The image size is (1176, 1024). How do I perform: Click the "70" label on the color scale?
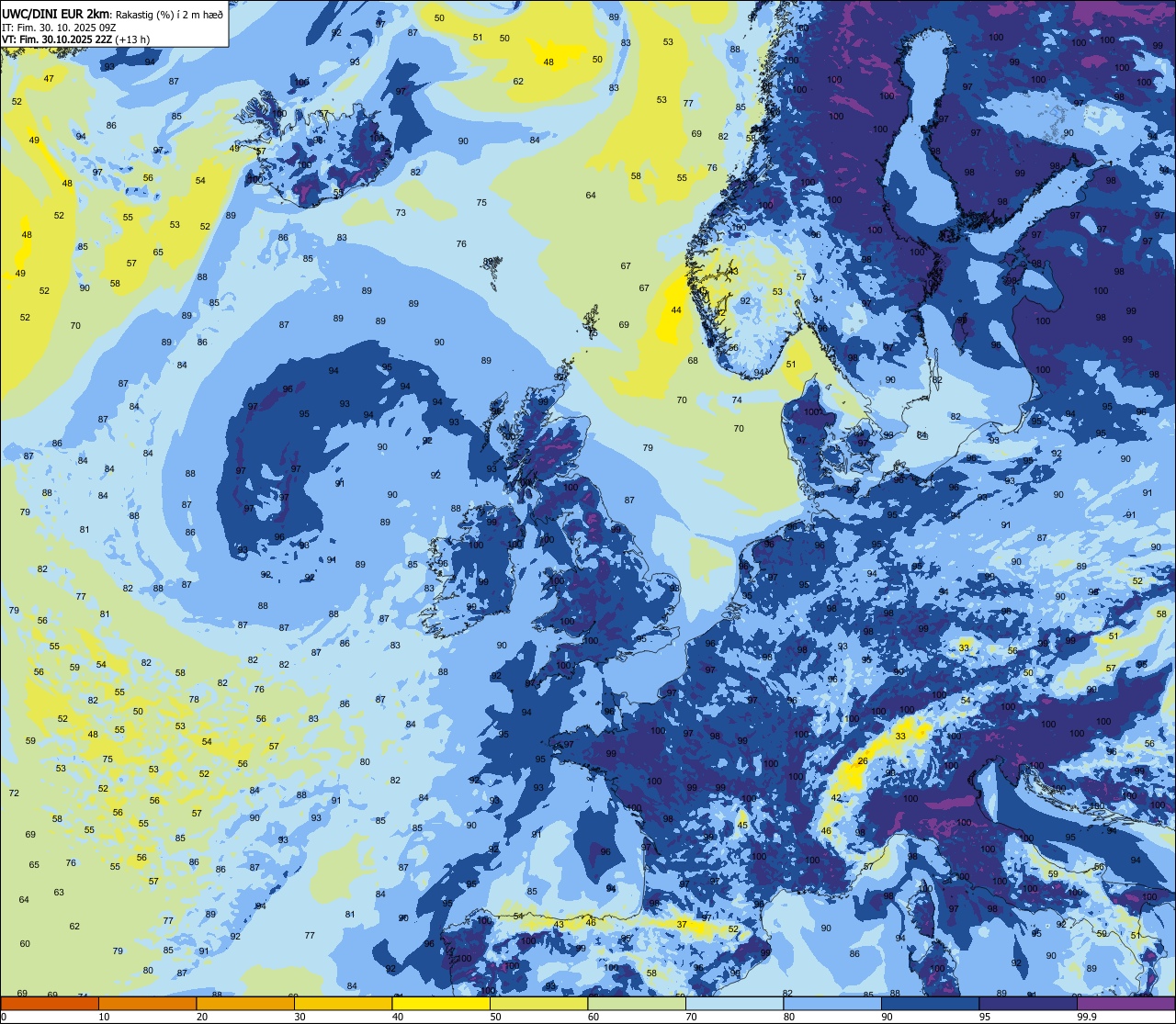click(692, 1017)
